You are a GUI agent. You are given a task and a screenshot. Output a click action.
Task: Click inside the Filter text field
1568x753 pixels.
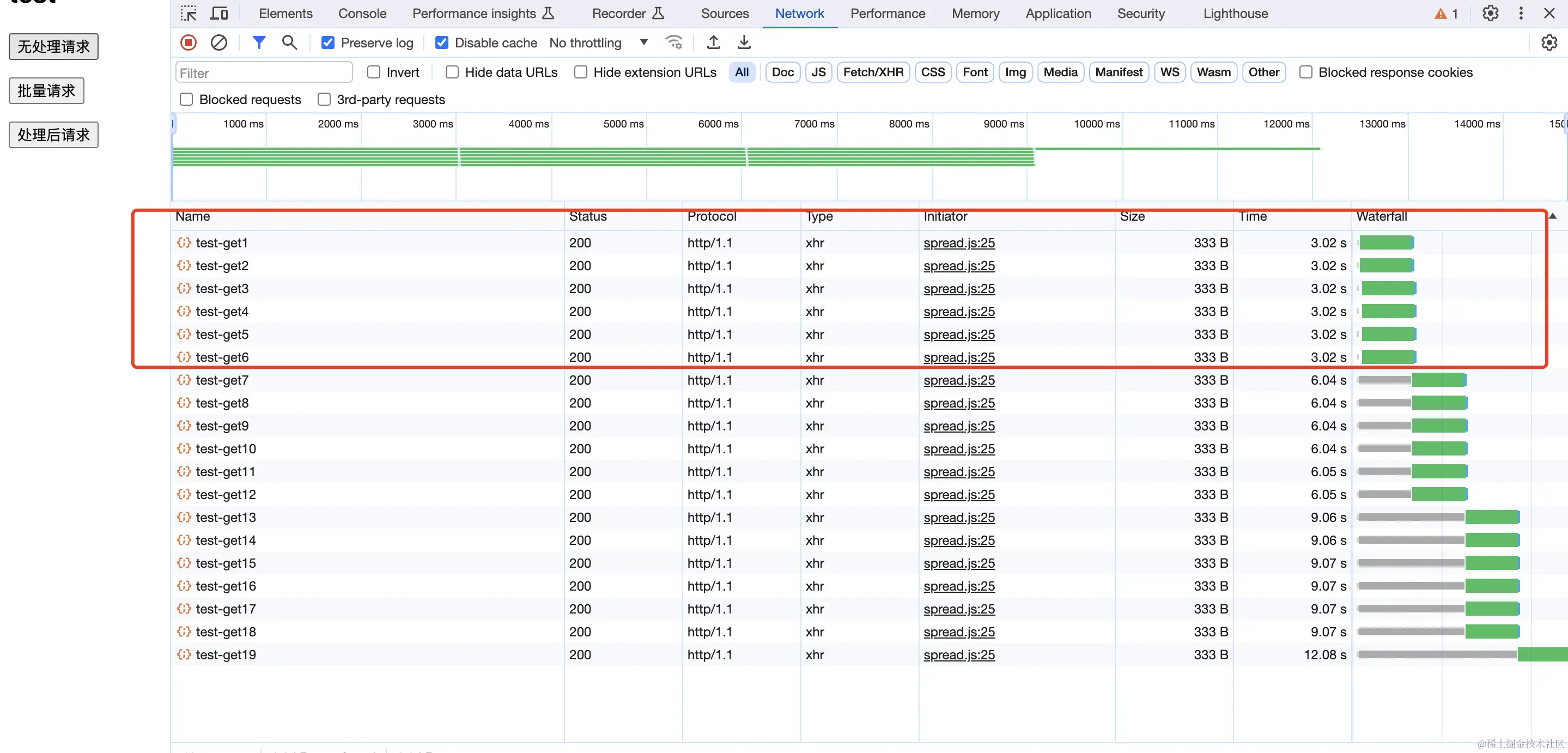tap(264, 73)
